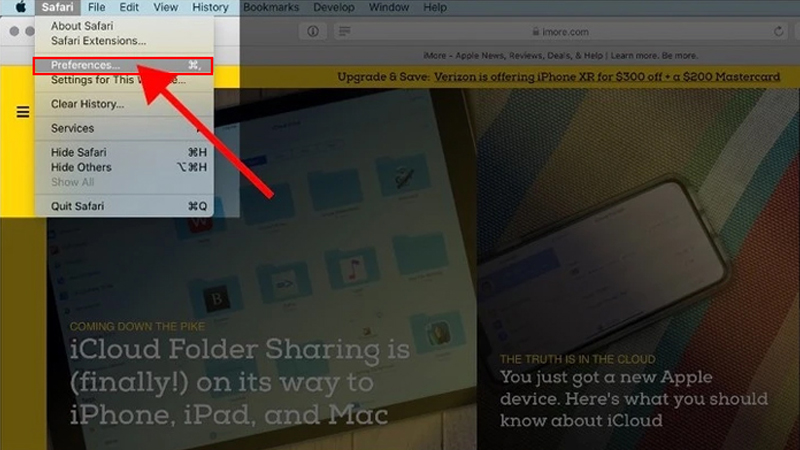The height and width of the screenshot is (450, 800).
Task: Open the Help menu
Action: click(x=435, y=7)
